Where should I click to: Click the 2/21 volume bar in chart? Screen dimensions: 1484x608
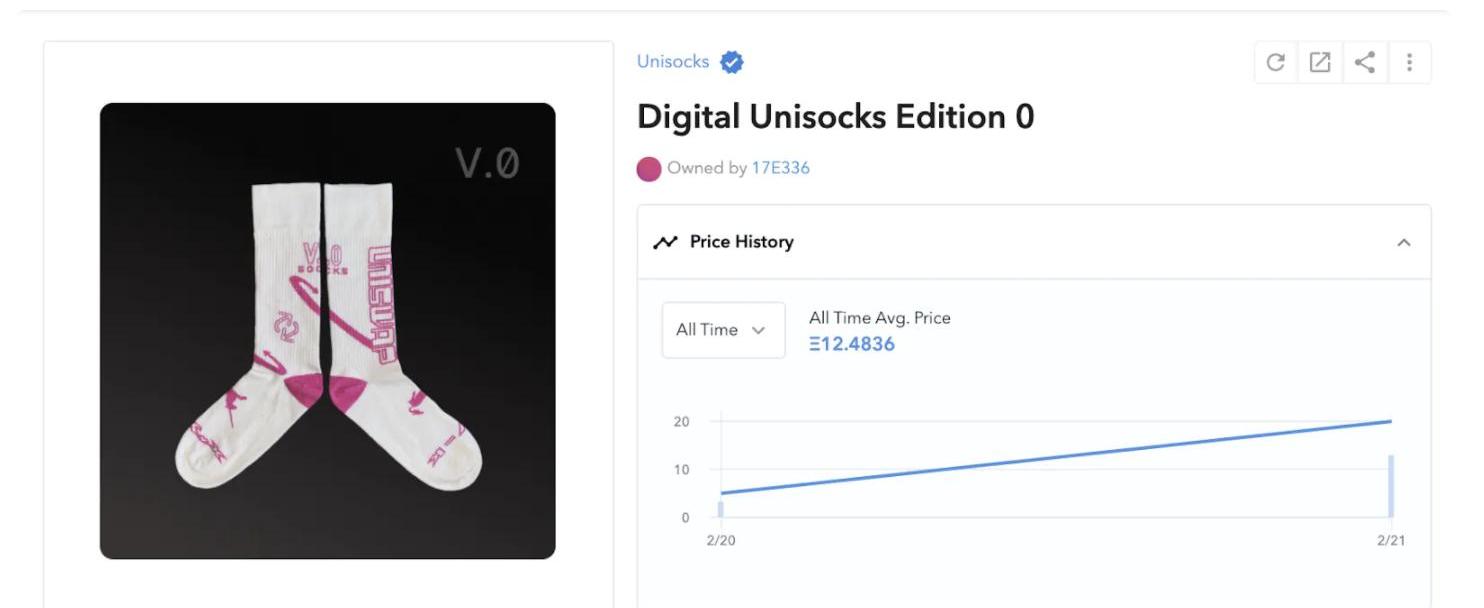point(1390,486)
